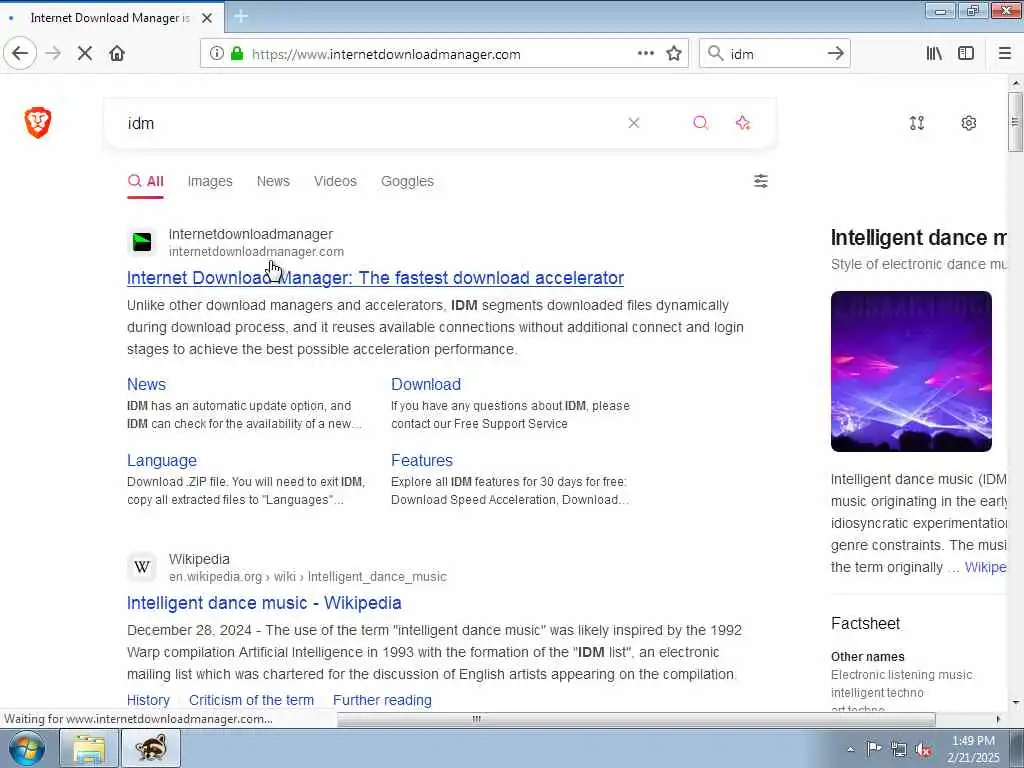Open Brave Search settings gear

tap(968, 123)
